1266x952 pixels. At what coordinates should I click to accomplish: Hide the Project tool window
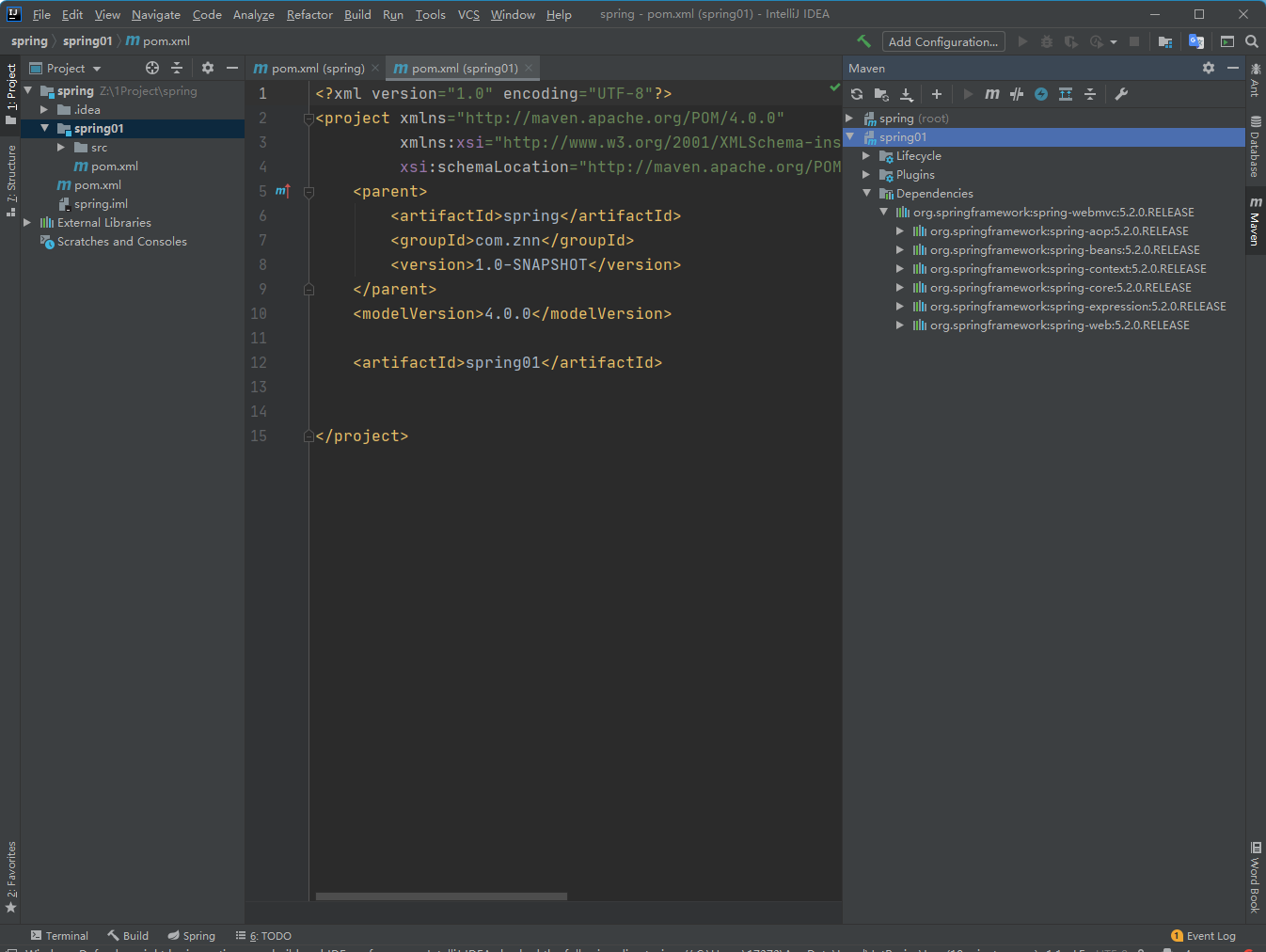(x=232, y=68)
